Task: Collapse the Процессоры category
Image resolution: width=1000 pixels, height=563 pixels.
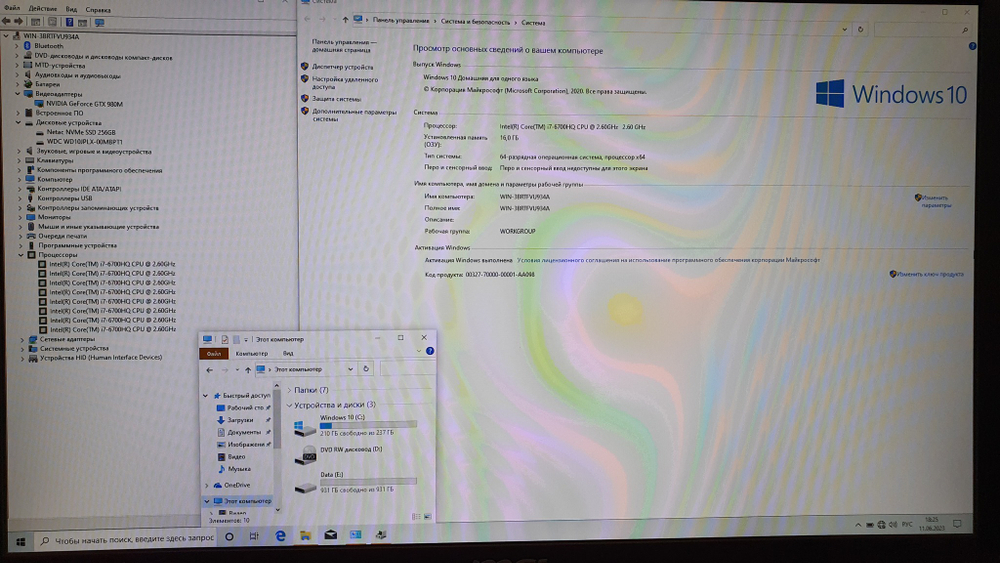Action: [x=20, y=254]
